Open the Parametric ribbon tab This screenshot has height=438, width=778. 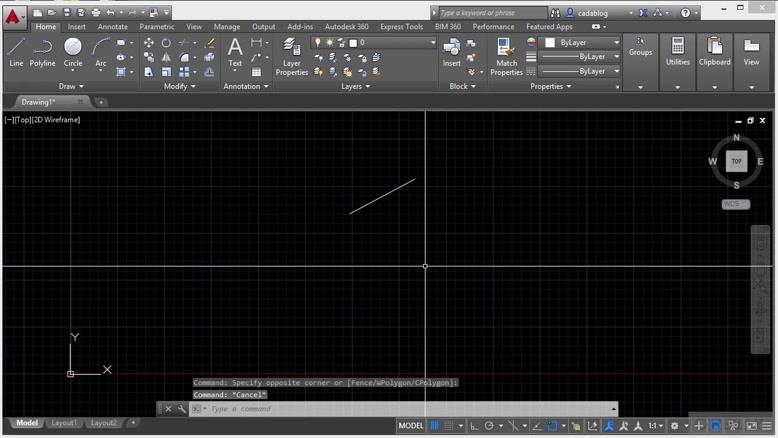(157, 27)
